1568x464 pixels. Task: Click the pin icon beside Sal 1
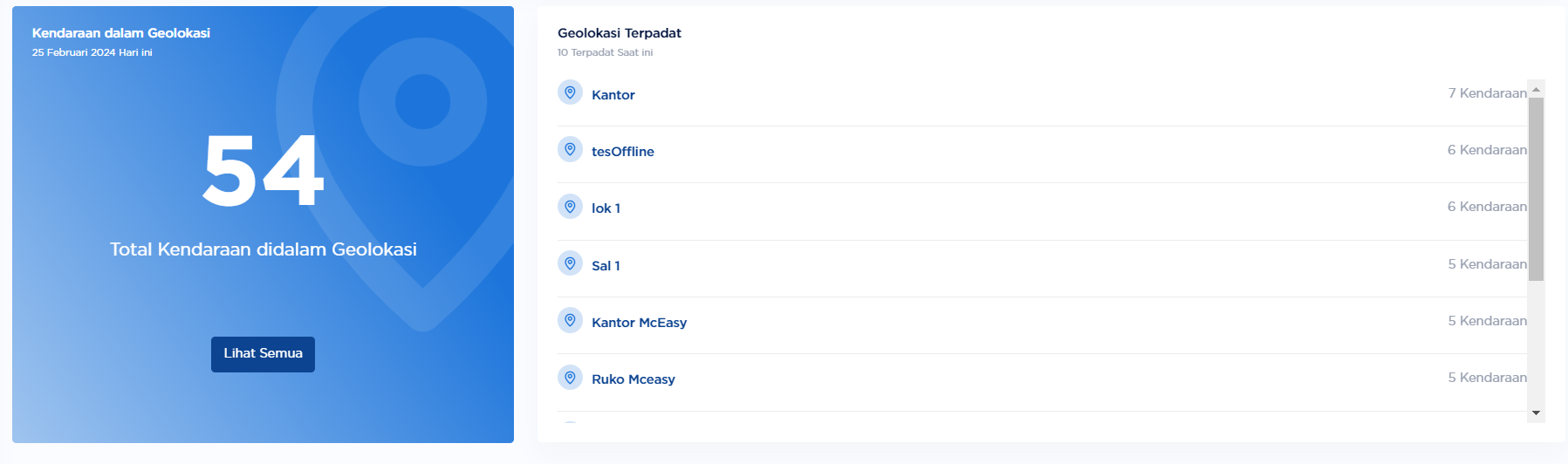tap(570, 263)
